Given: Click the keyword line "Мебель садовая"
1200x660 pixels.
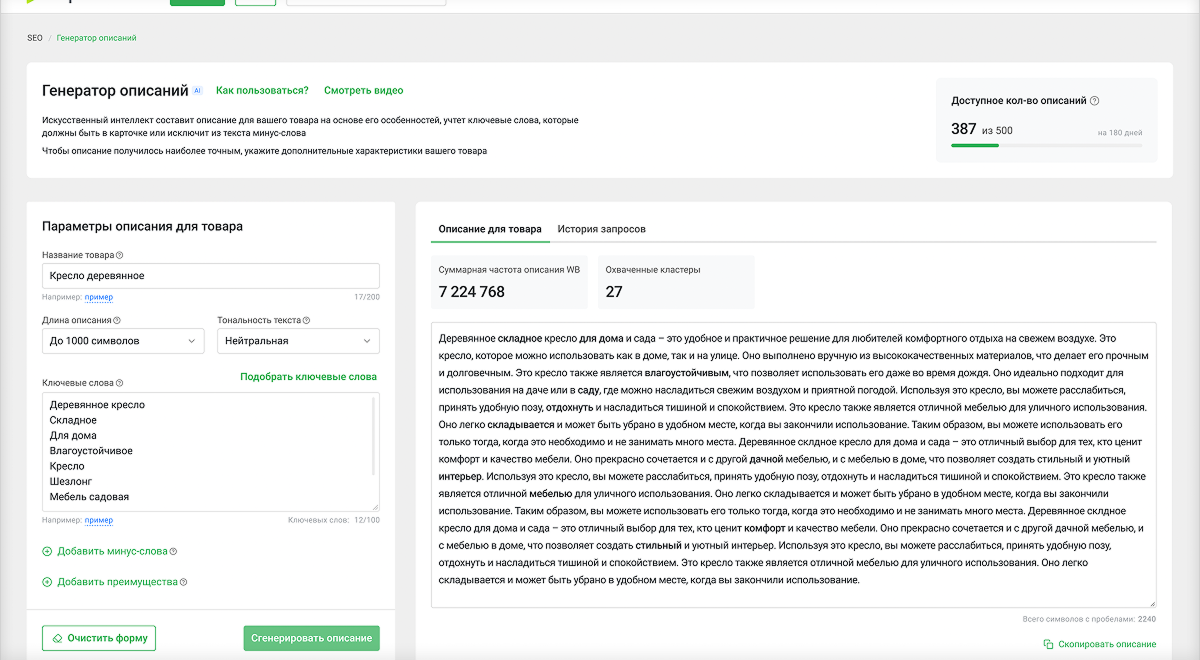Looking at the screenshot, I should click(x=89, y=497).
